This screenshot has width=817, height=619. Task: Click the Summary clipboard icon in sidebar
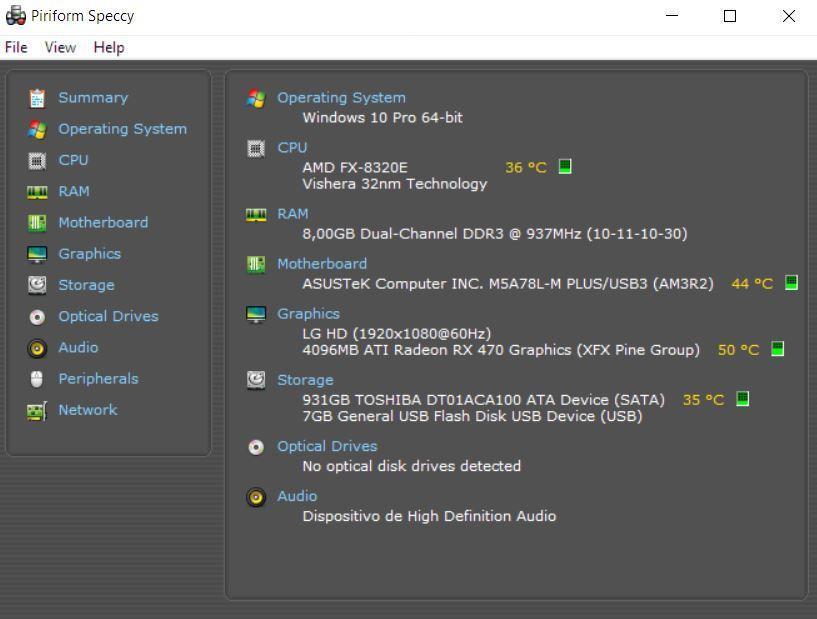[x=37, y=98]
